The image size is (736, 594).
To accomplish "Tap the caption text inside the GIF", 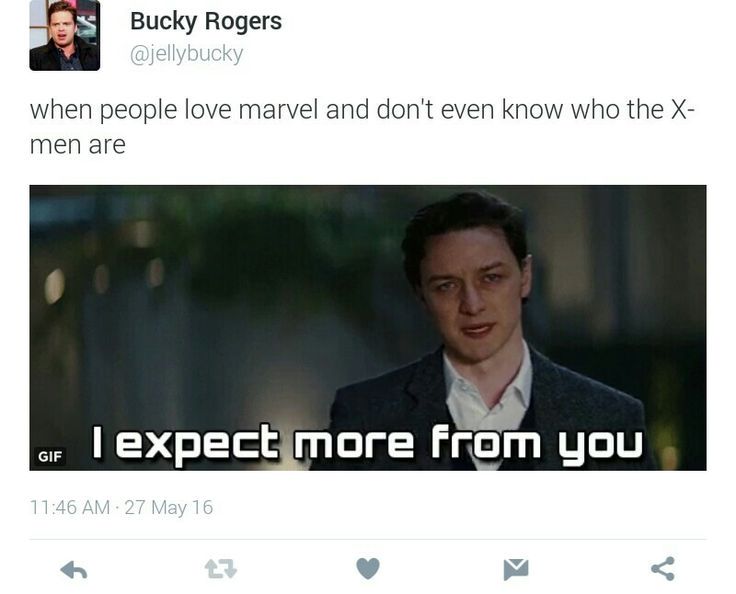I will click(x=367, y=443).
